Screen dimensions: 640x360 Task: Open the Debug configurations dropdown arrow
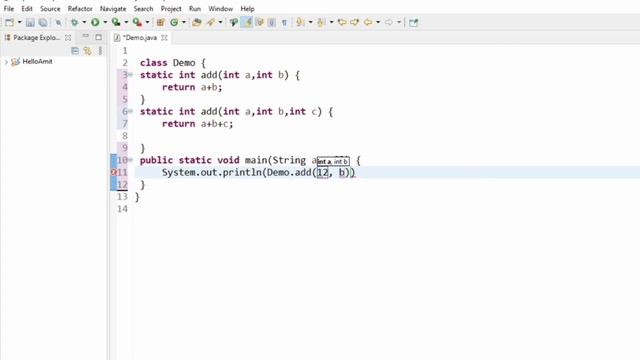[84, 22]
